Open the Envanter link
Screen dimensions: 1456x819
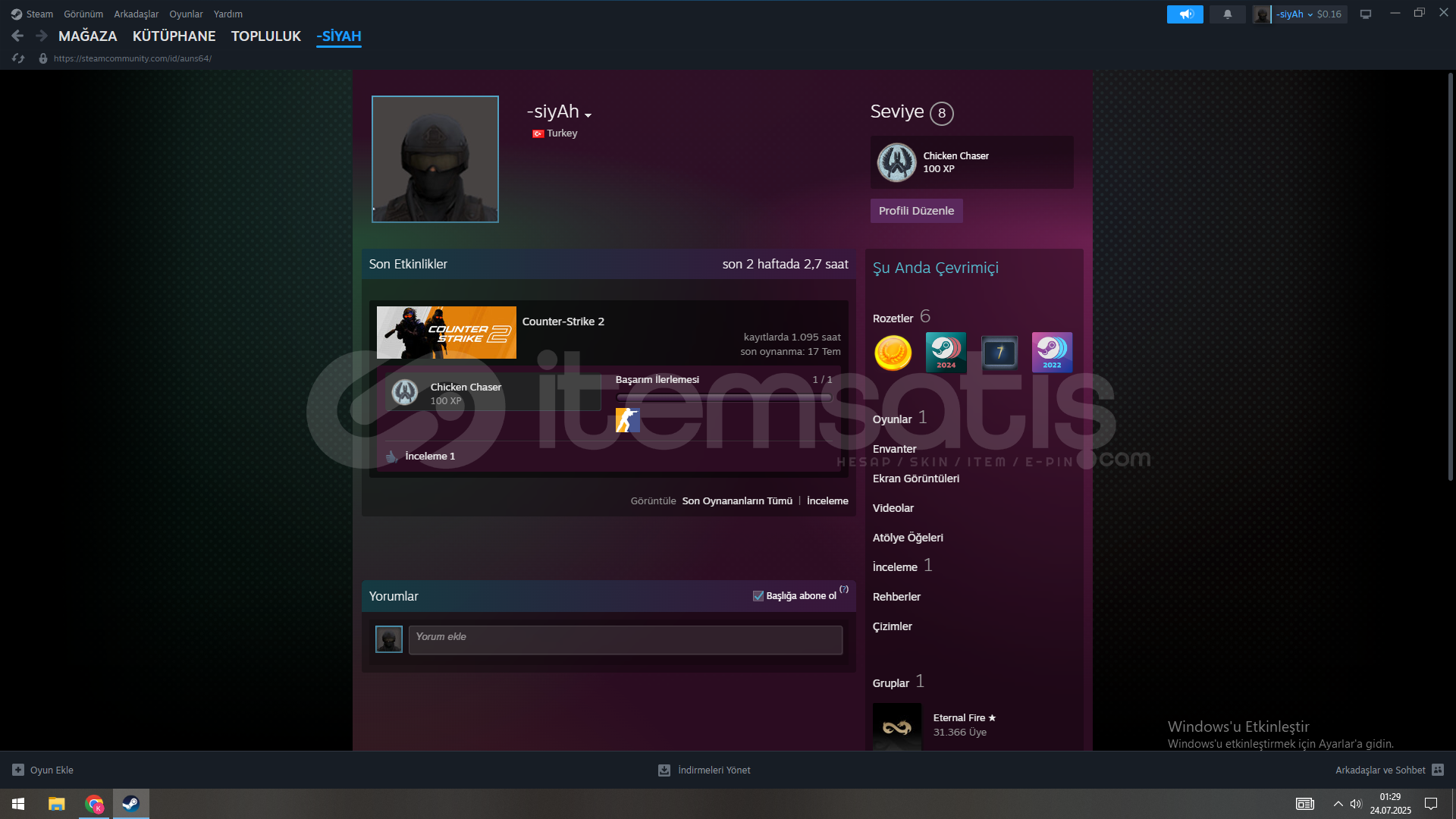895,449
